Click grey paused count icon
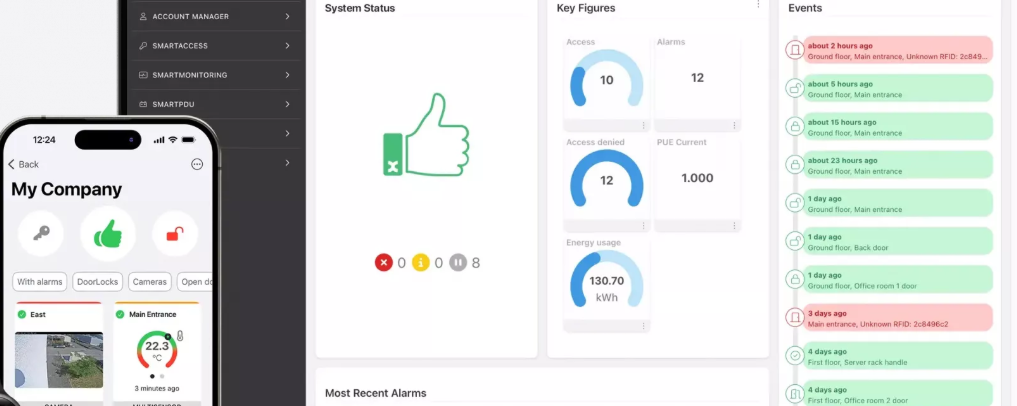The height and width of the screenshot is (406, 1017). click(x=458, y=263)
